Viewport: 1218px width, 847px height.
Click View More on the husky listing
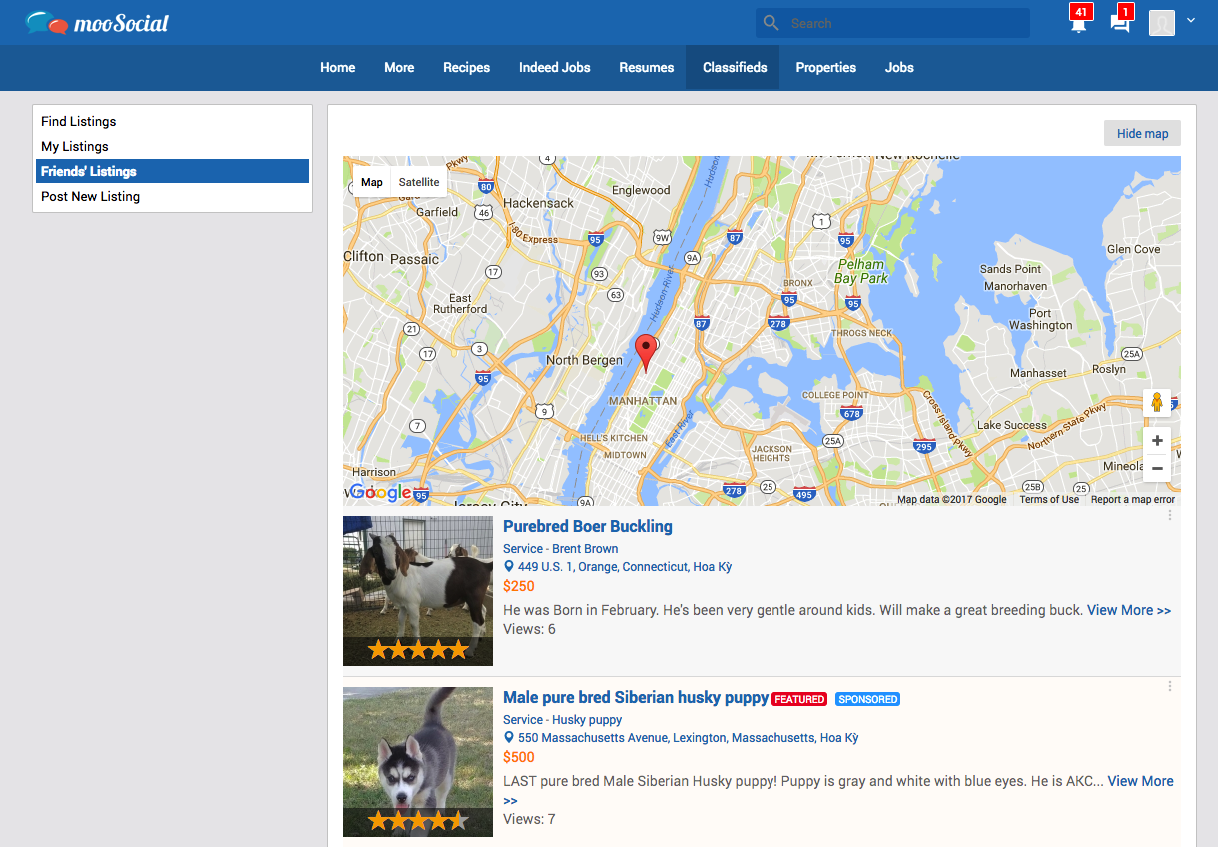pyautogui.click(x=1141, y=781)
